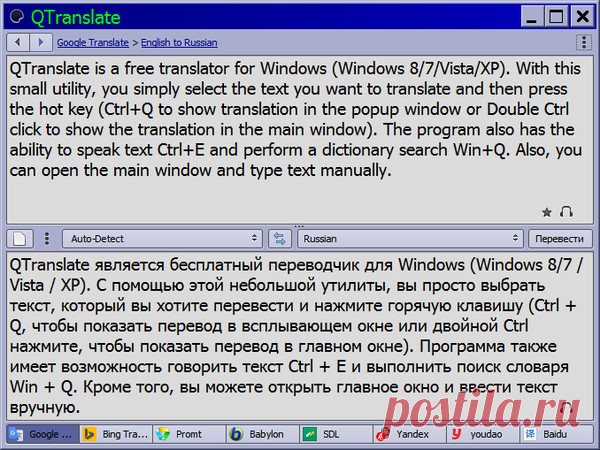The image size is (600, 450).
Task: Expand the Russian target language dropdown
Action: point(410,239)
